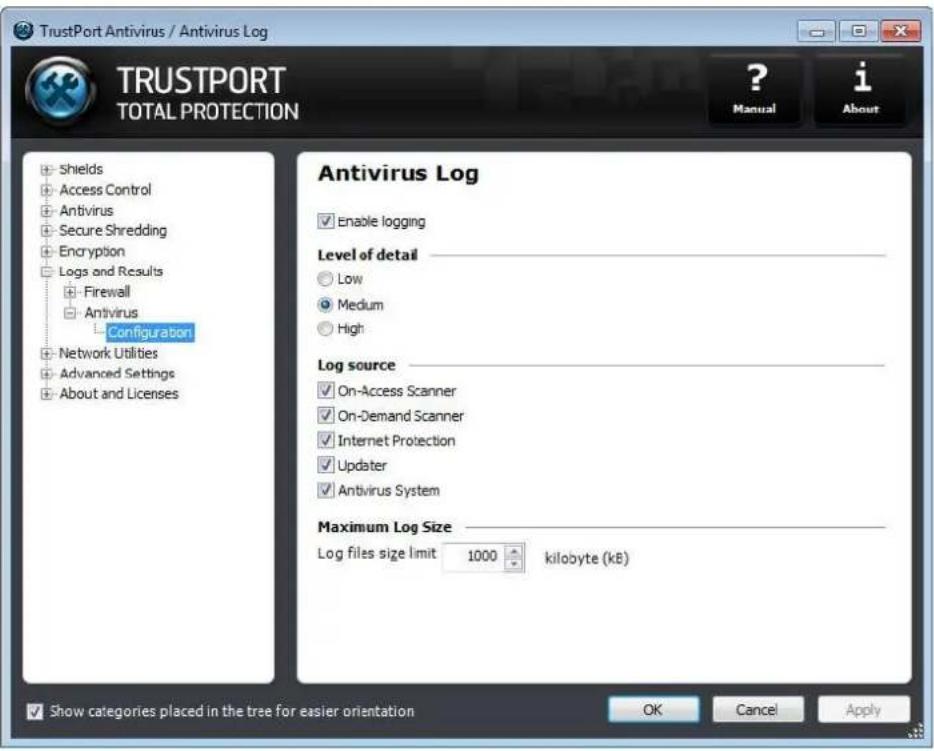Expand the Access Control node
The width and height of the screenshot is (934, 751).
(x=46, y=191)
